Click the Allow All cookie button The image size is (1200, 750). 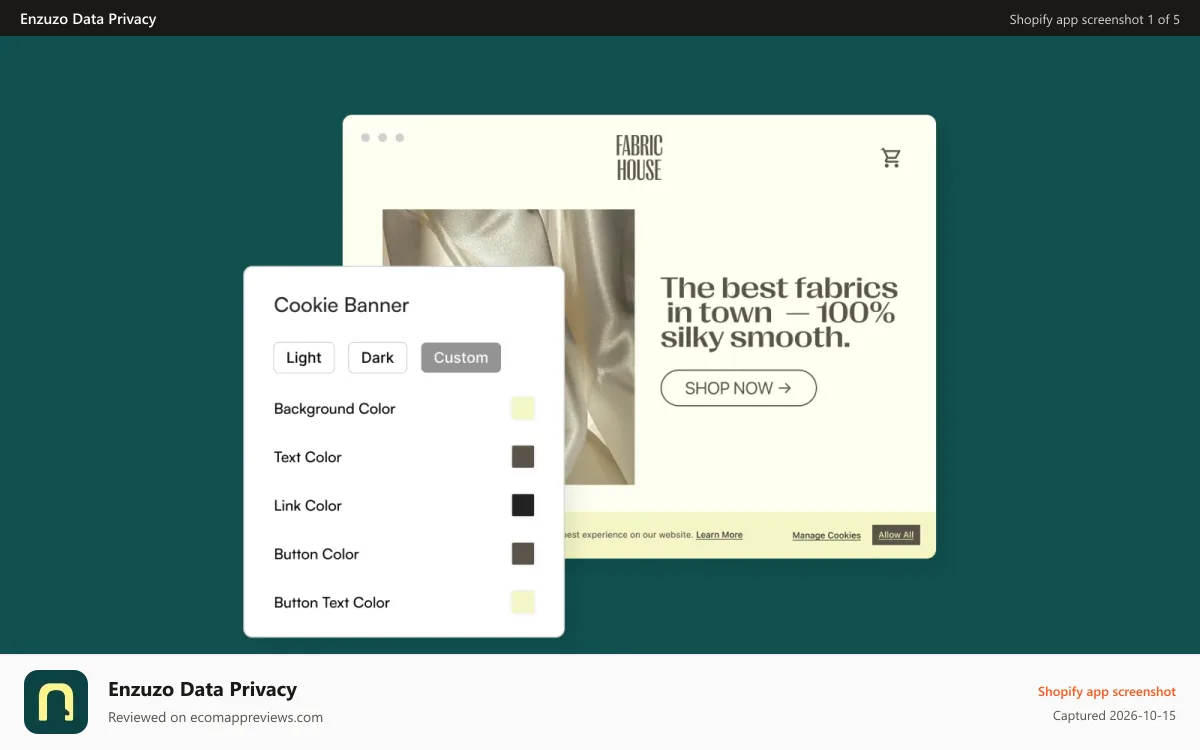pyautogui.click(x=896, y=535)
